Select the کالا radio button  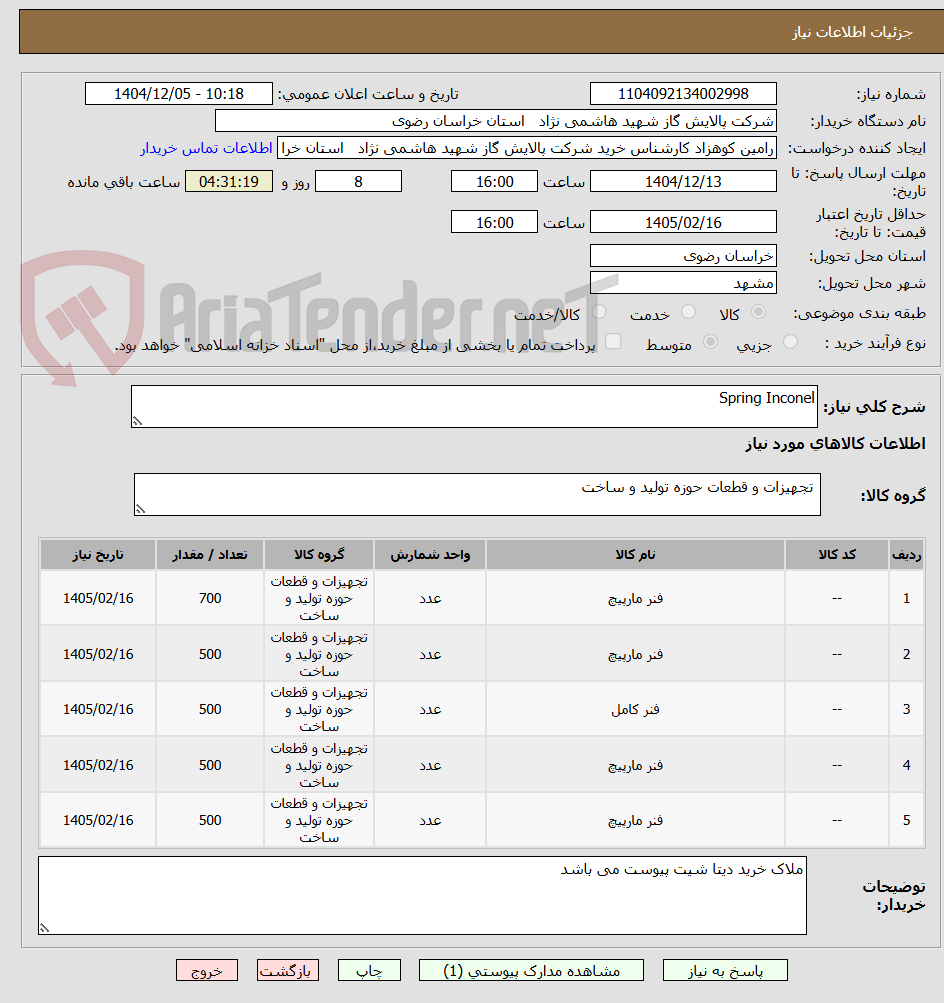click(759, 312)
